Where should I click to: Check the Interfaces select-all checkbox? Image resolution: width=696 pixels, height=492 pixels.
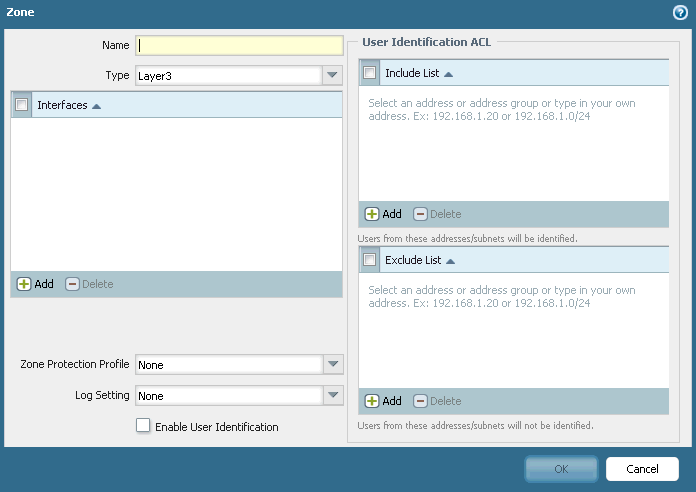click(x=22, y=104)
